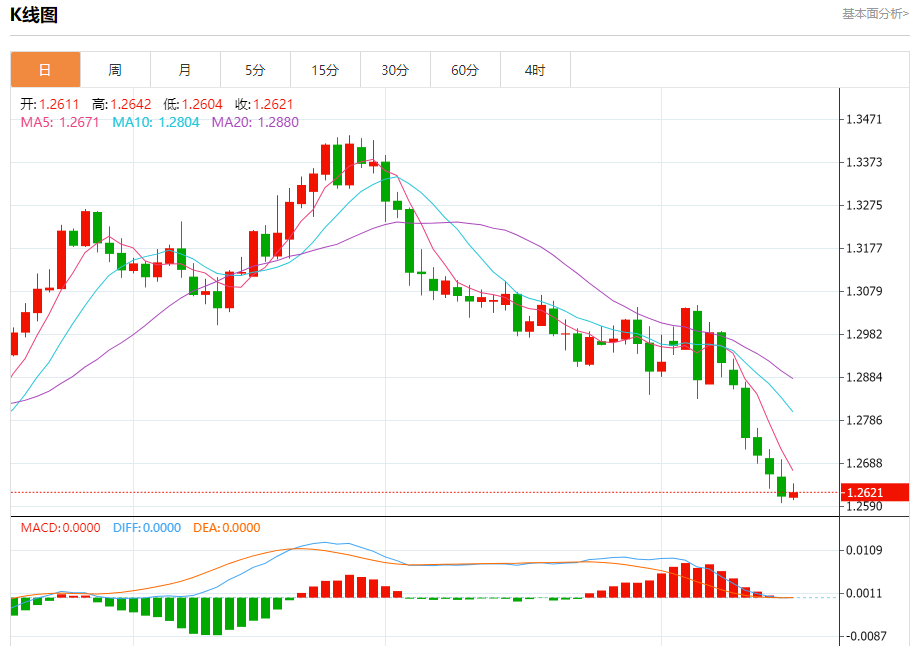
Task: Open the 30分 interval tab
Action: [396, 70]
